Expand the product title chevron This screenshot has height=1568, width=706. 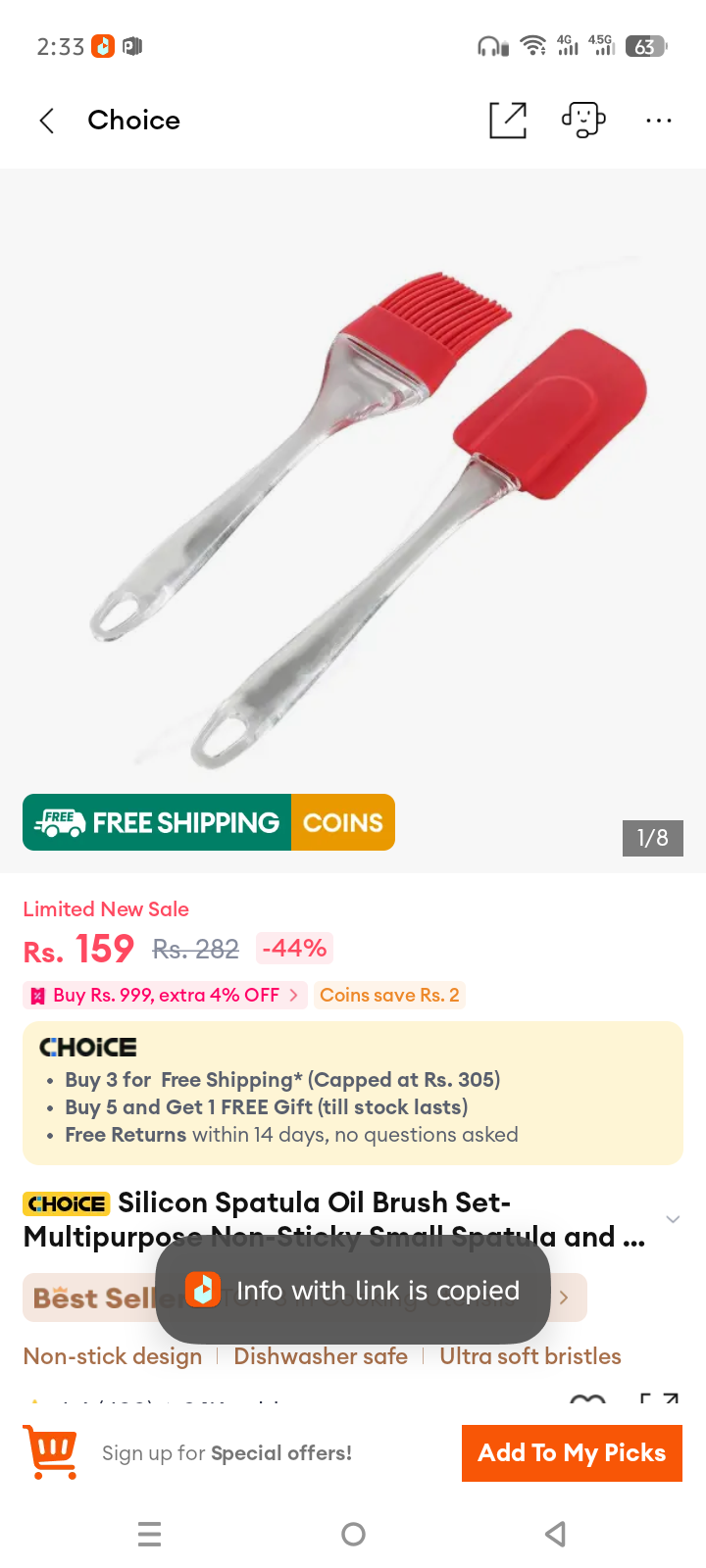[673, 1219]
